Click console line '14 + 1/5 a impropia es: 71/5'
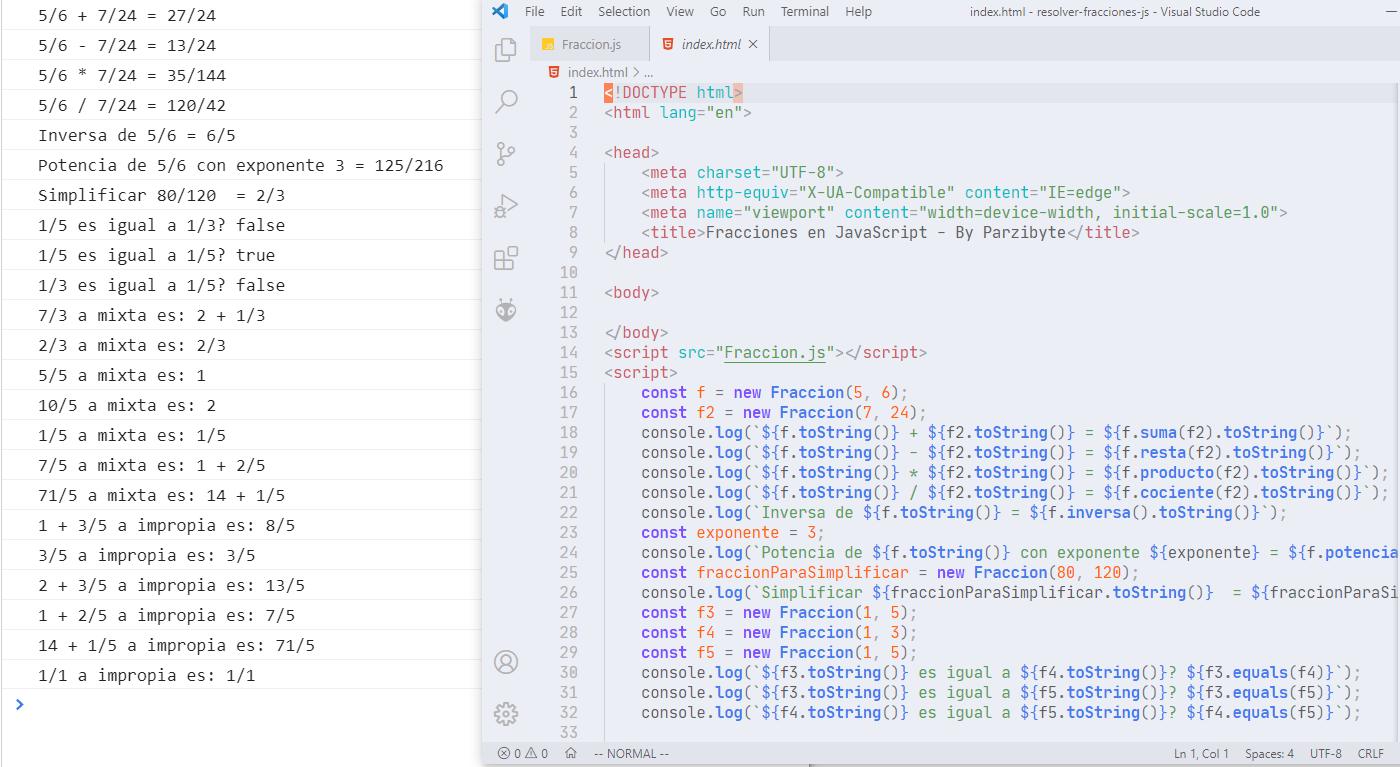The image size is (1400, 767). (176, 645)
